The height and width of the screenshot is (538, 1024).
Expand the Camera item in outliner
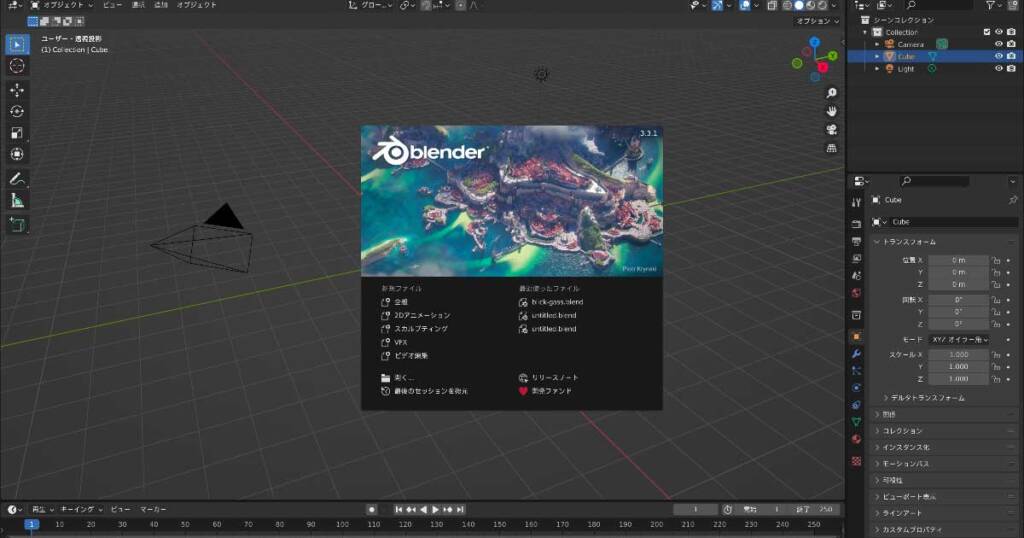pyautogui.click(x=877, y=44)
